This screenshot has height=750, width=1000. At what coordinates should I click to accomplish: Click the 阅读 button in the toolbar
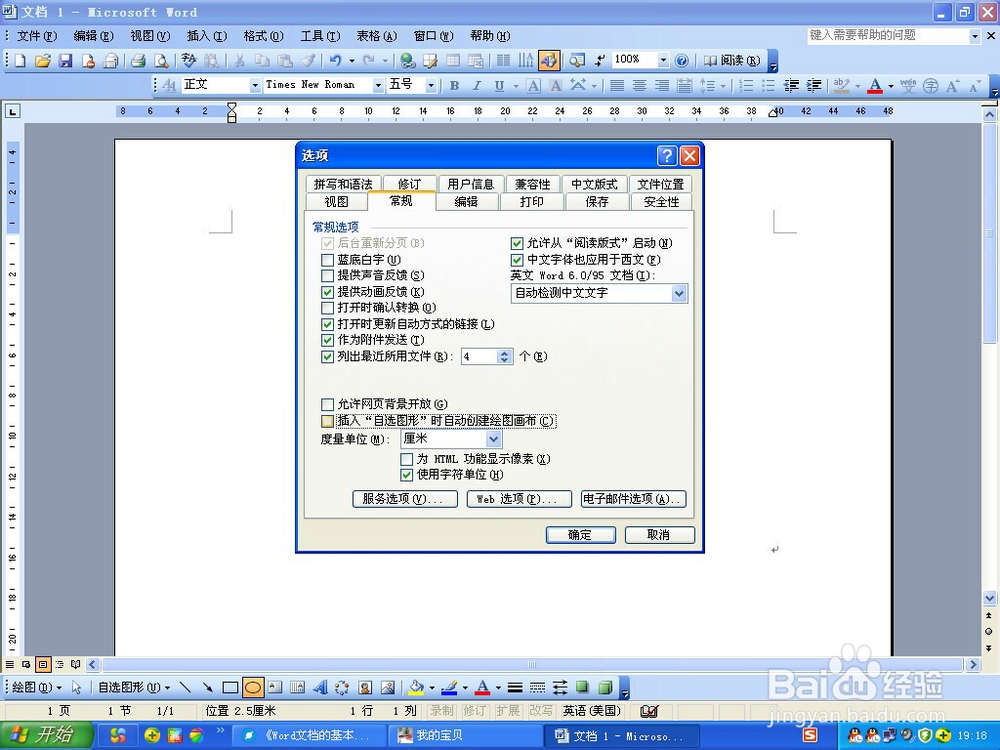pyautogui.click(x=732, y=61)
